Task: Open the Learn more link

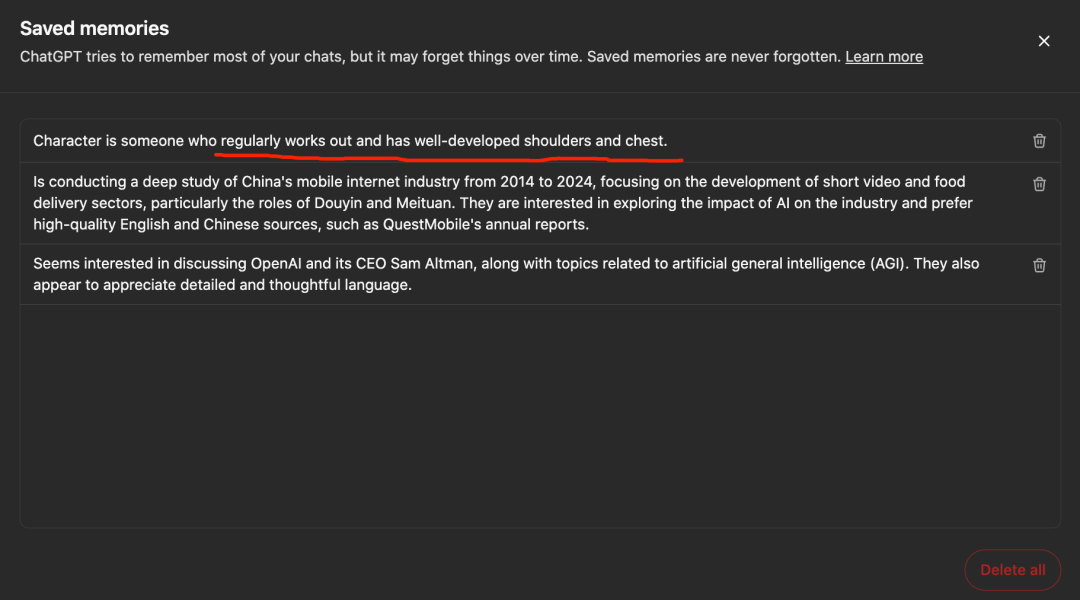Action: click(884, 56)
